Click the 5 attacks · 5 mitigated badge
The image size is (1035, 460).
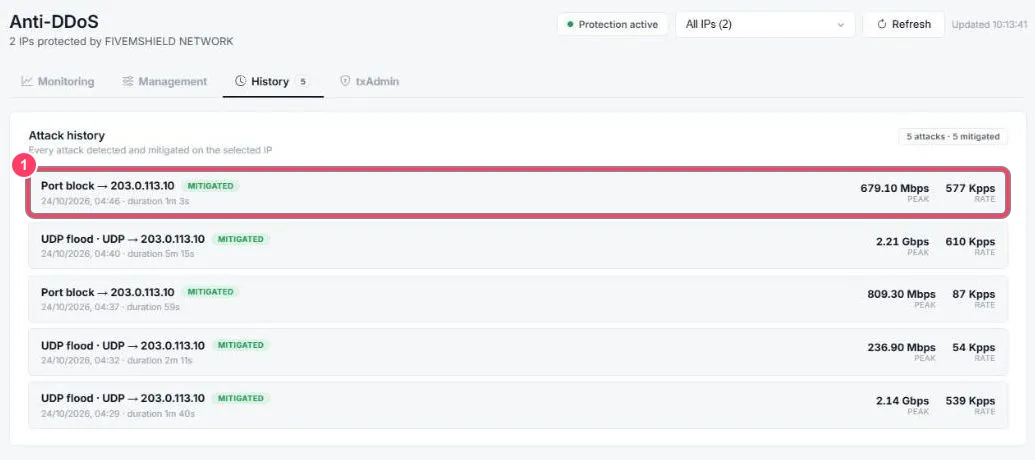952,137
